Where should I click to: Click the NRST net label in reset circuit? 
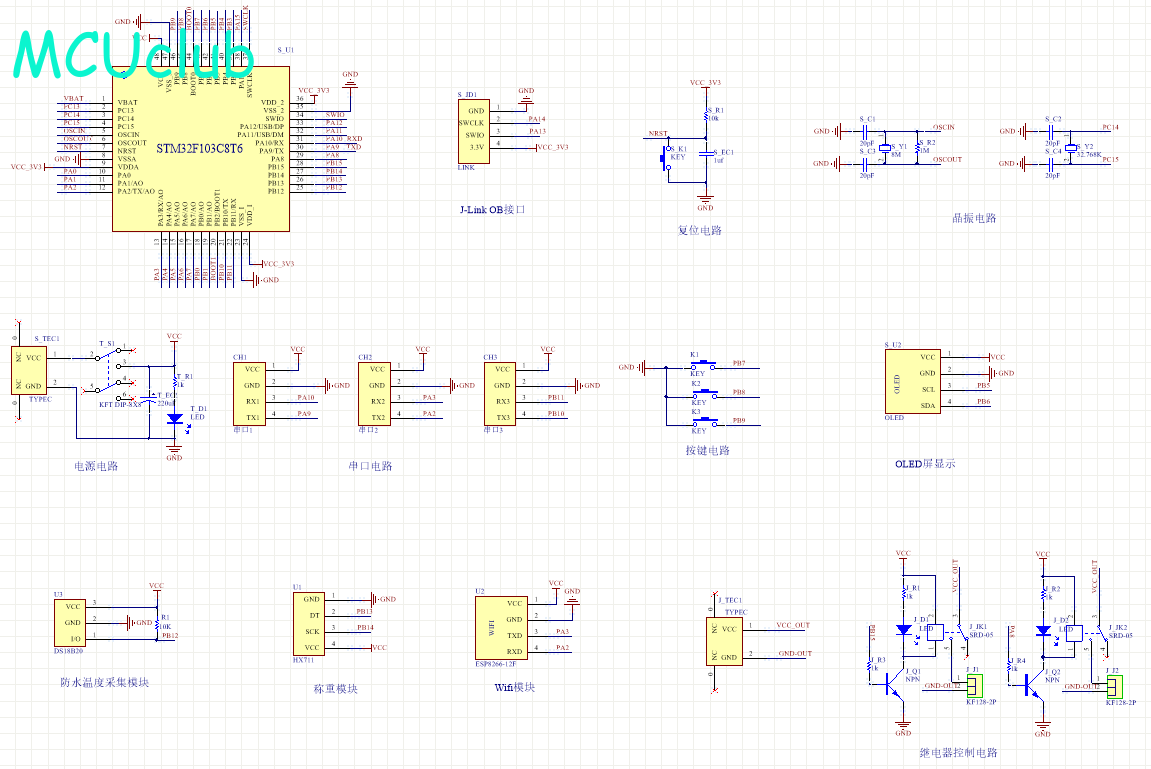tap(658, 134)
